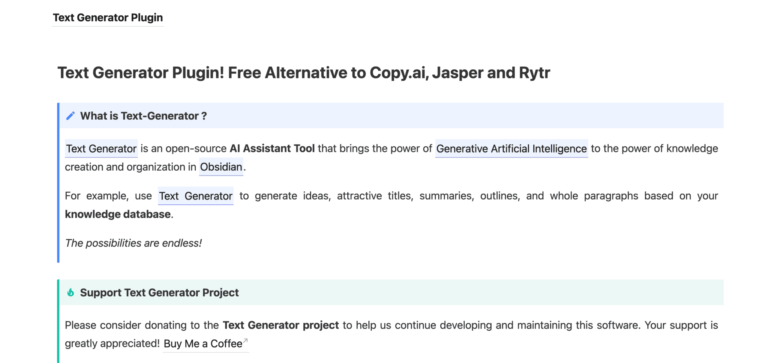This screenshot has height=363, width=768.
Task: Click the blue left border of the first callout
Action: 58,183
